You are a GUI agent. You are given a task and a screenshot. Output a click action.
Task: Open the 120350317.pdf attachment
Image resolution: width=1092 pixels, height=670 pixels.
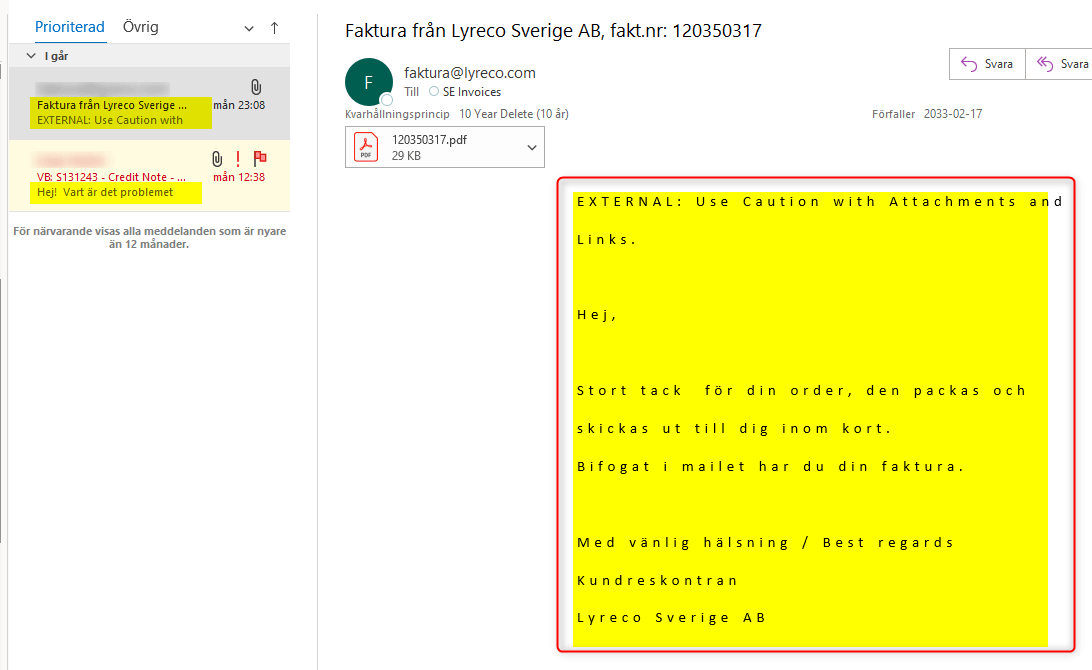pos(444,147)
